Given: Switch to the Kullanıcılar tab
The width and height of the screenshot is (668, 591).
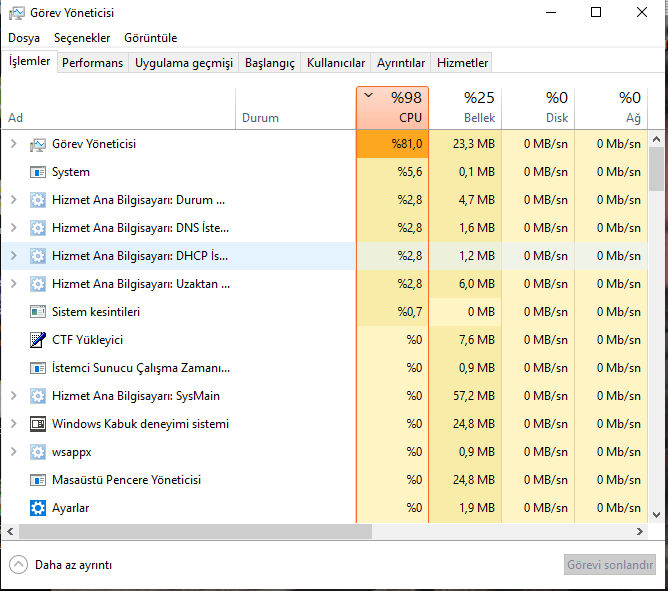Looking at the screenshot, I should (x=336, y=63).
